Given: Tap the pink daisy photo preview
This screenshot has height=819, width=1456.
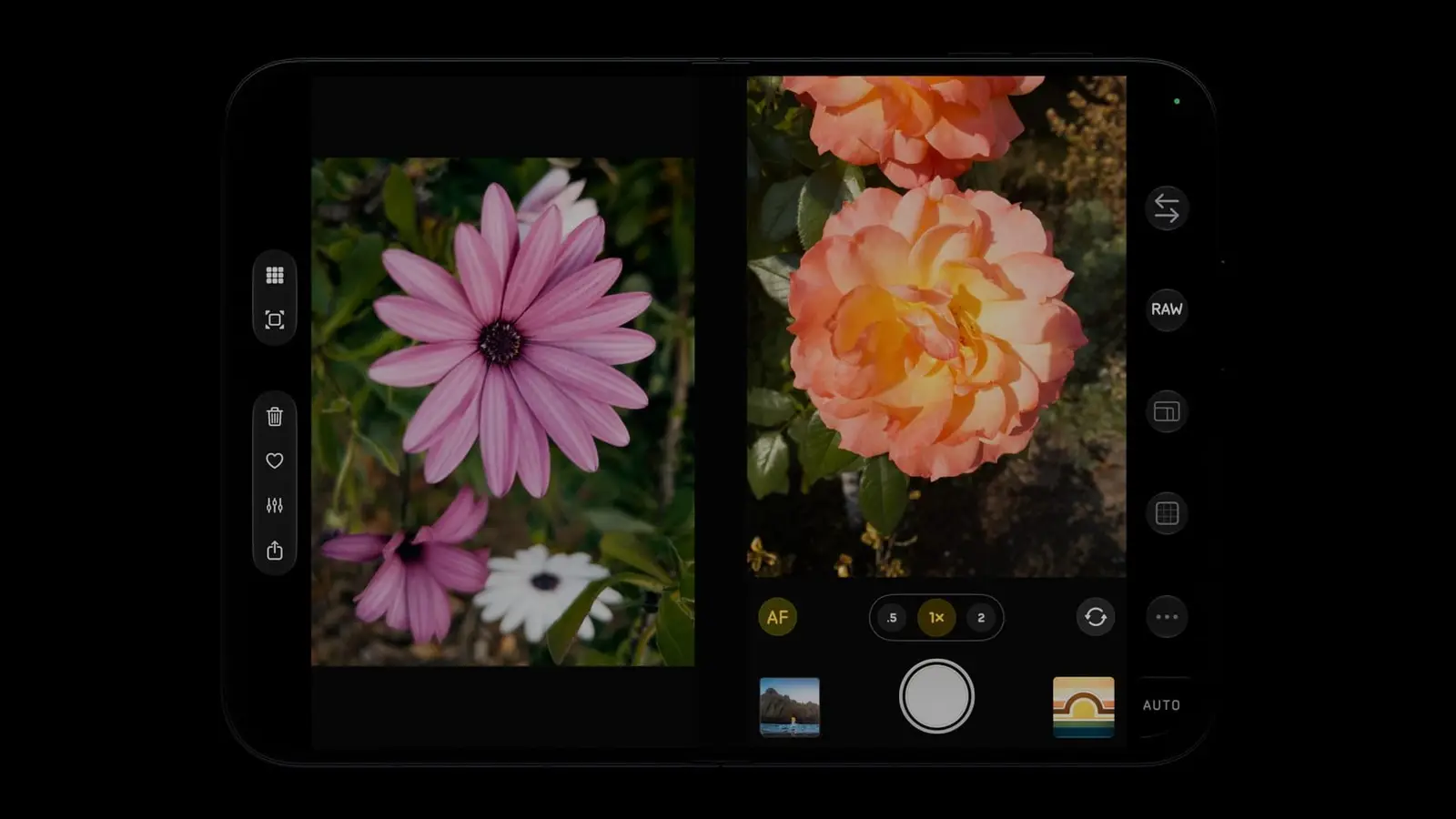Looking at the screenshot, I should [x=502, y=411].
